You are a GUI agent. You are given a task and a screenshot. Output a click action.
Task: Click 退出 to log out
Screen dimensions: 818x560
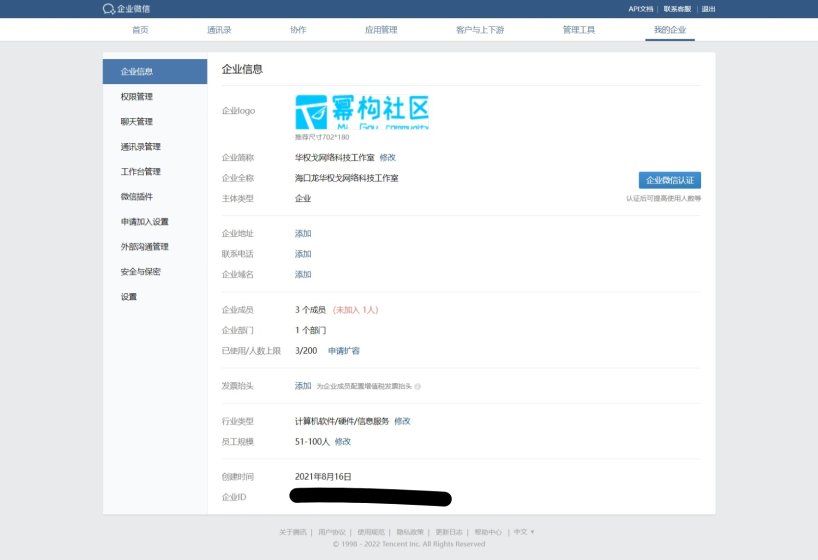tap(708, 8)
